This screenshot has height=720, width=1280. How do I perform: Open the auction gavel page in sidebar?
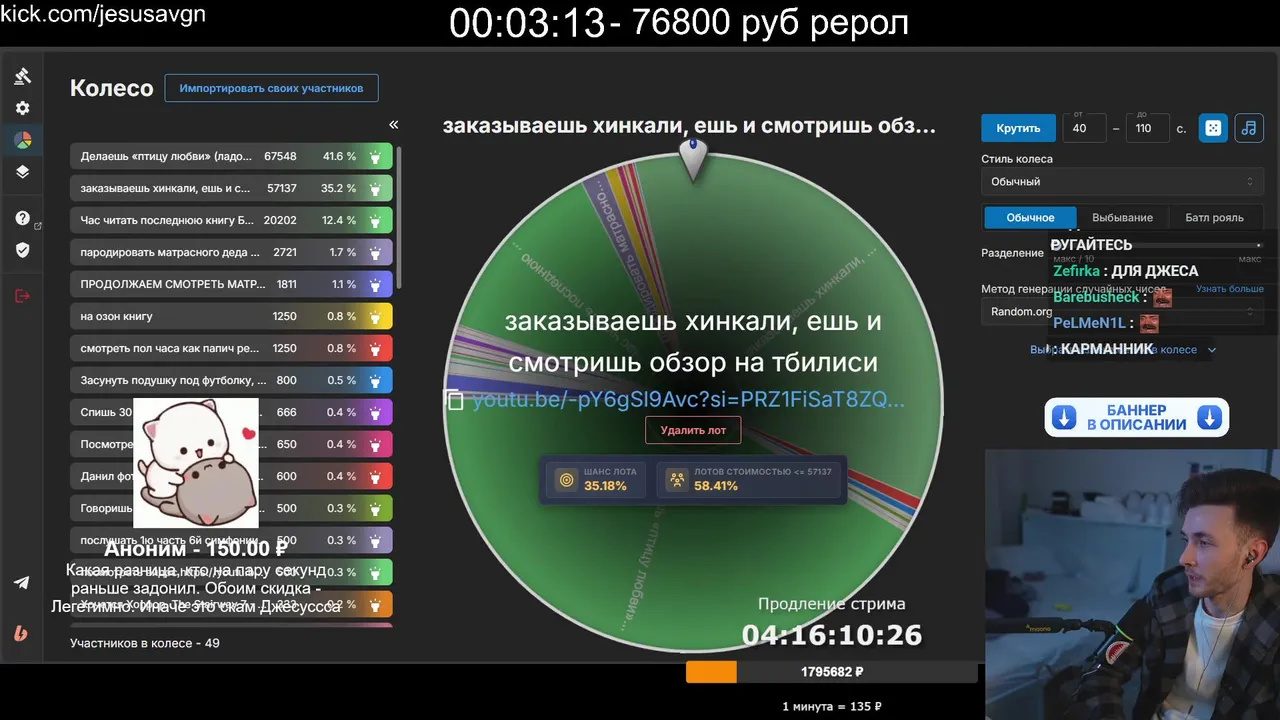pos(22,76)
